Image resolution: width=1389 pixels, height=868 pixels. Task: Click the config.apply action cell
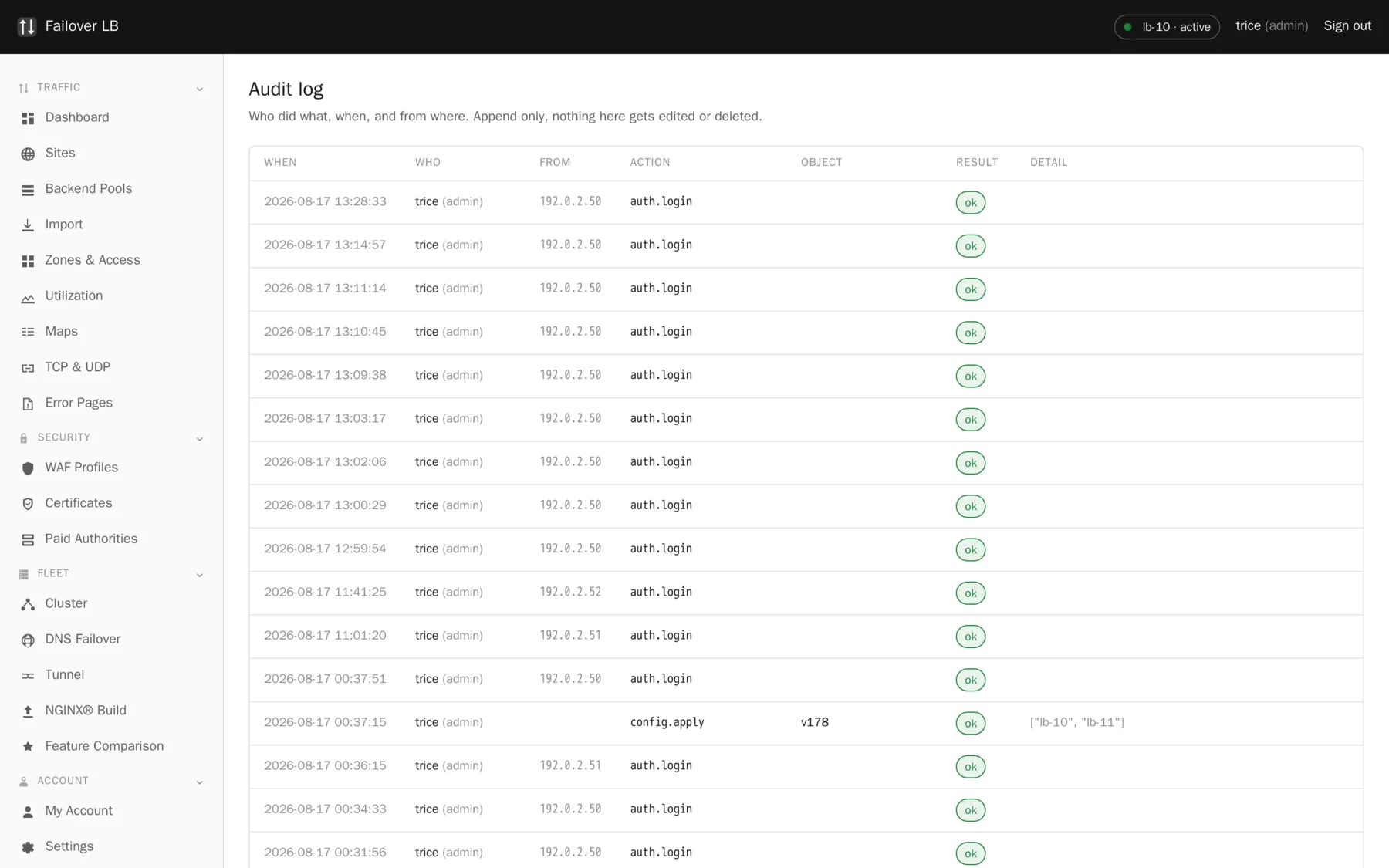[667, 722]
